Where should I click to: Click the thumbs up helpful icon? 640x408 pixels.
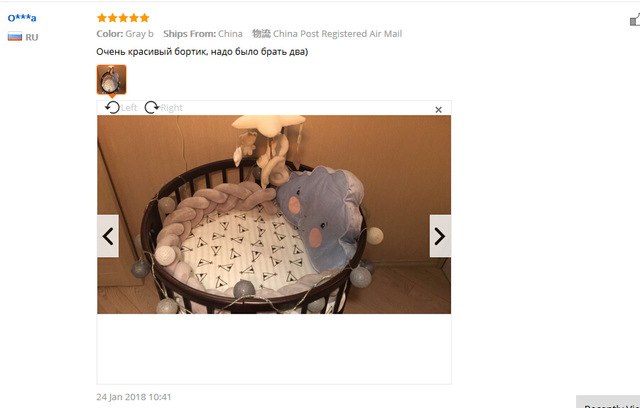coord(635,19)
